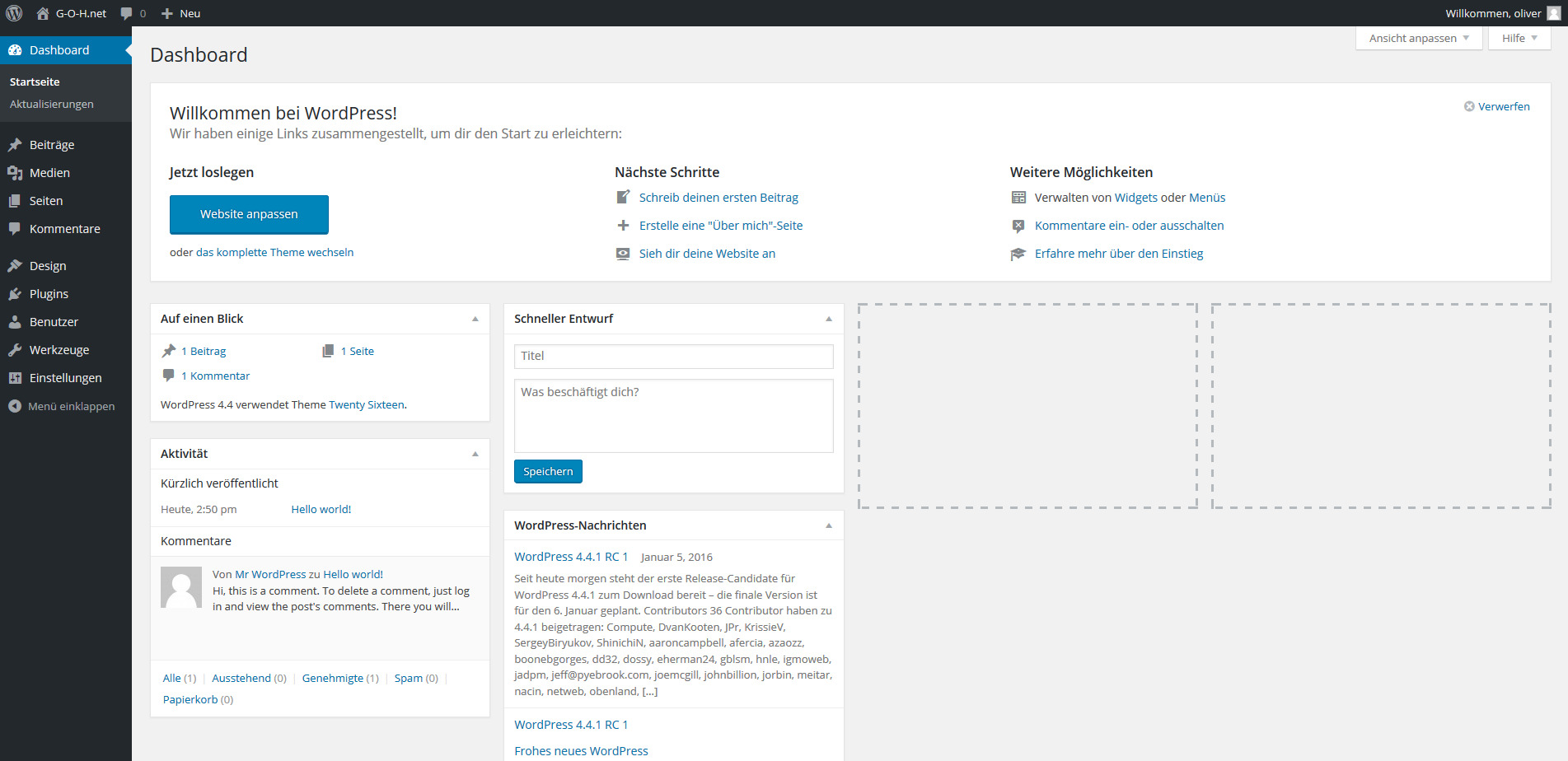
Task: Click the Dashboard gauge icon in sidebar
Action: [x=15, y=50]
